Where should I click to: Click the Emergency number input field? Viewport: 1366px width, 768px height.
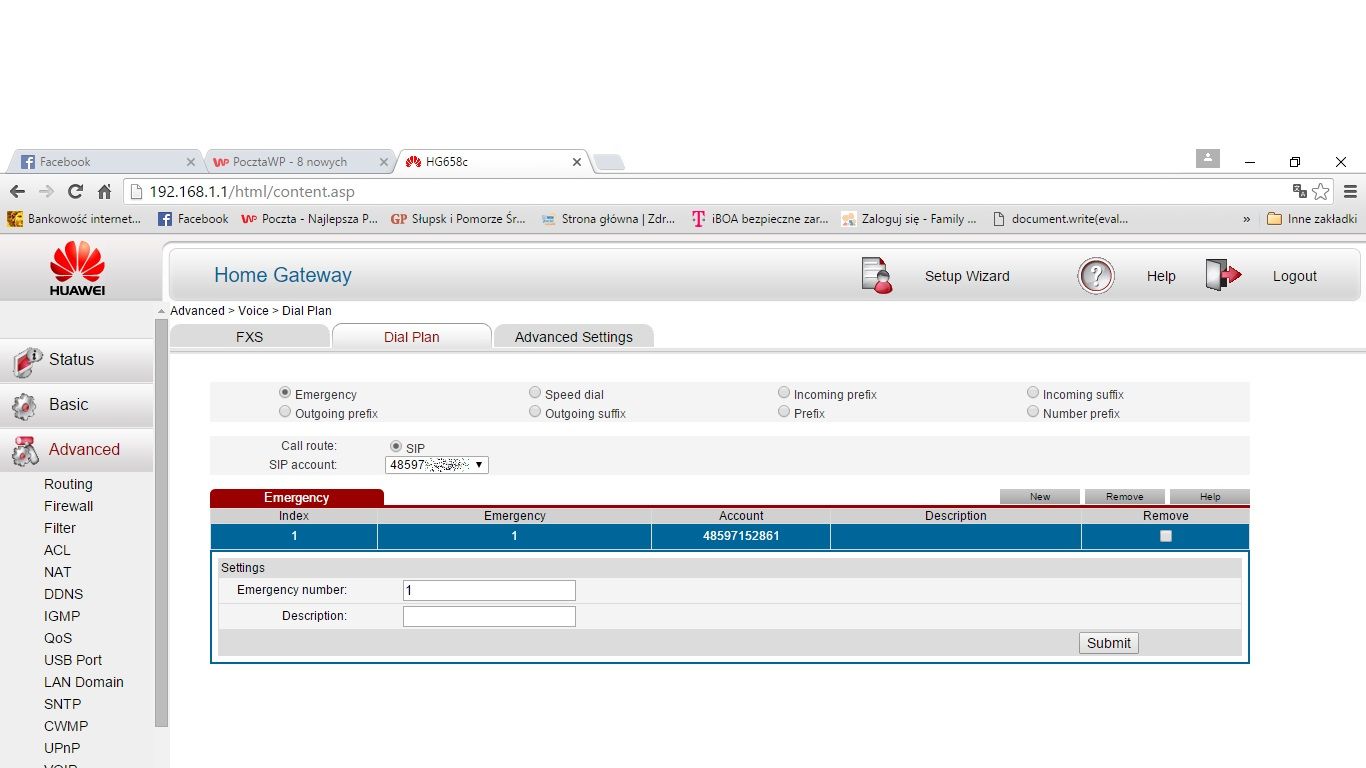[x=489, y=591]
